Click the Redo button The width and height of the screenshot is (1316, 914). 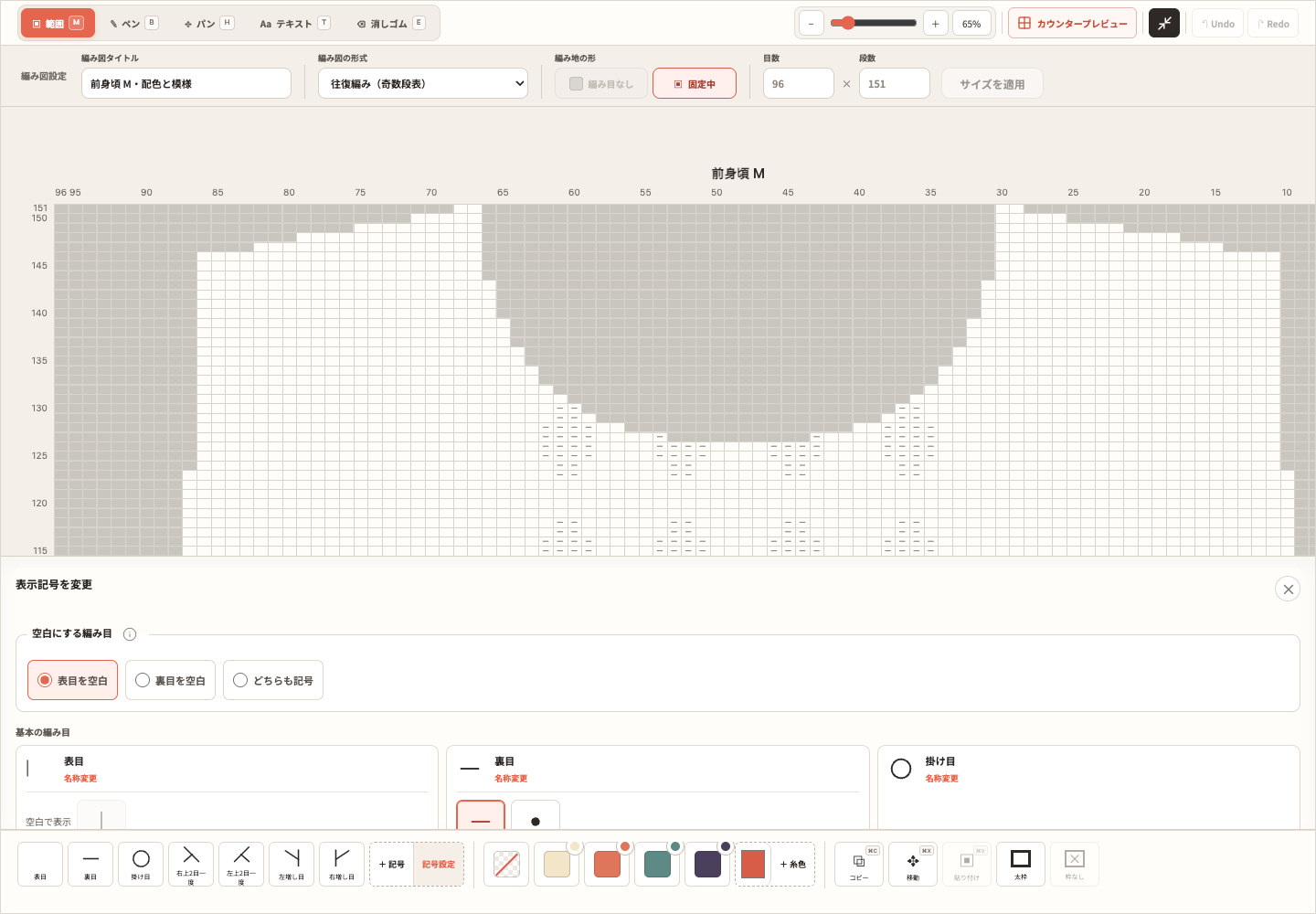point(1273,24)
